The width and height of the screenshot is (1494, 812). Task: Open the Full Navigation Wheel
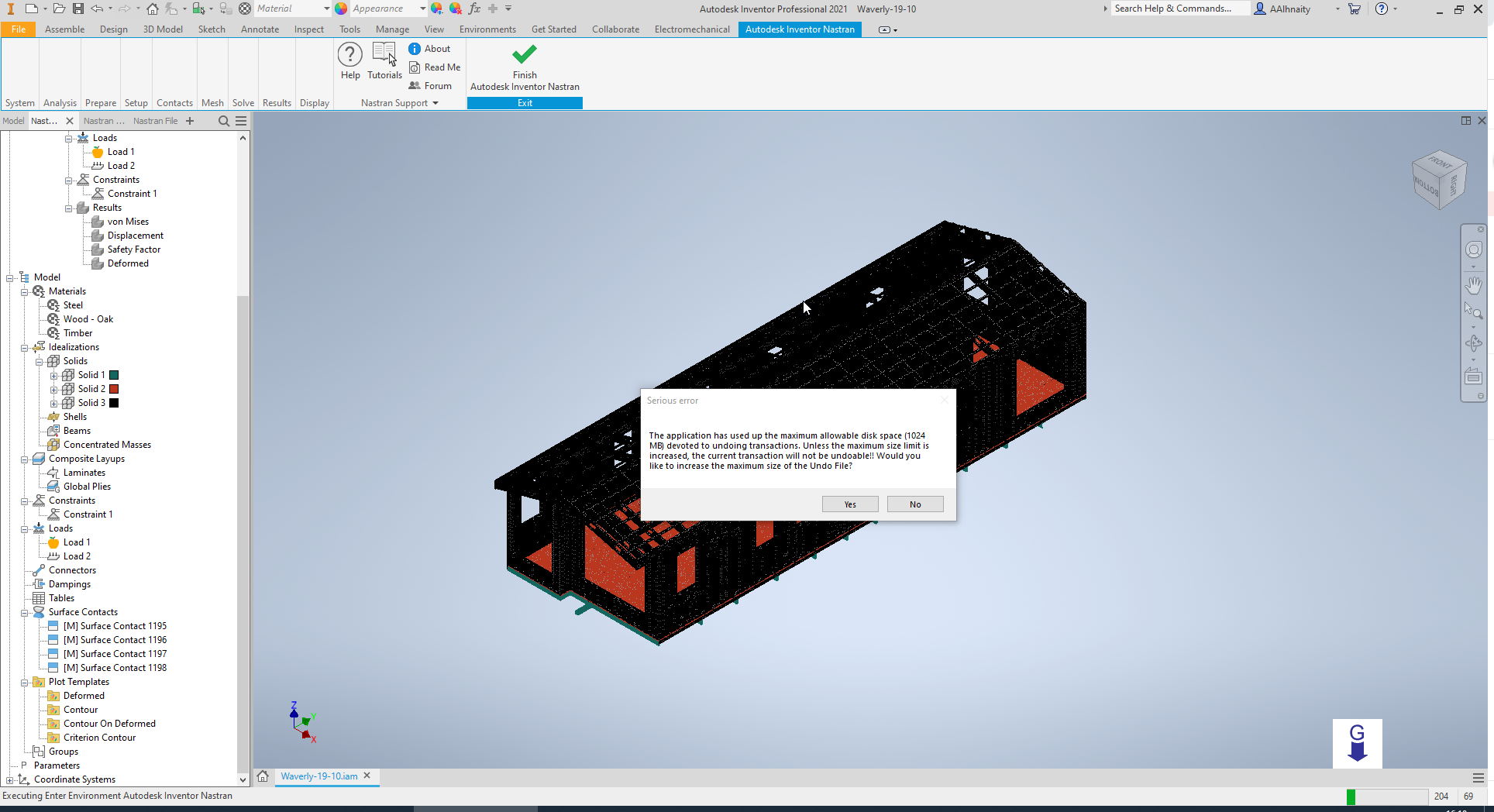point(1473,249)
